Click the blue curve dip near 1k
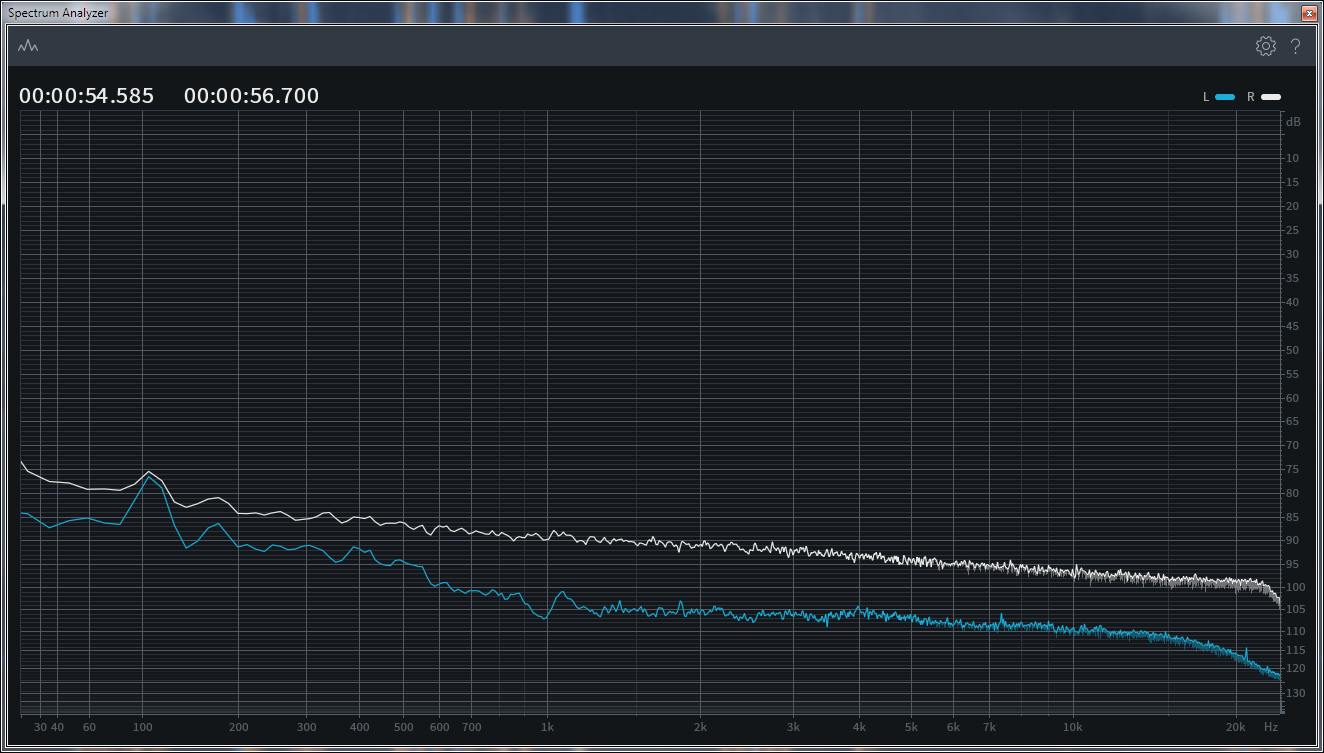 pyautogui.click(x=544, y=619)
